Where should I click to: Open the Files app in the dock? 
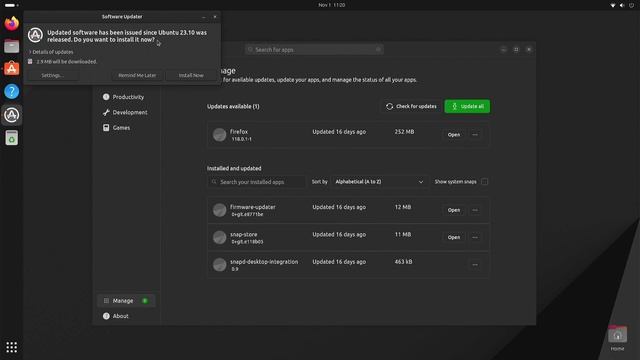[11, 46]
